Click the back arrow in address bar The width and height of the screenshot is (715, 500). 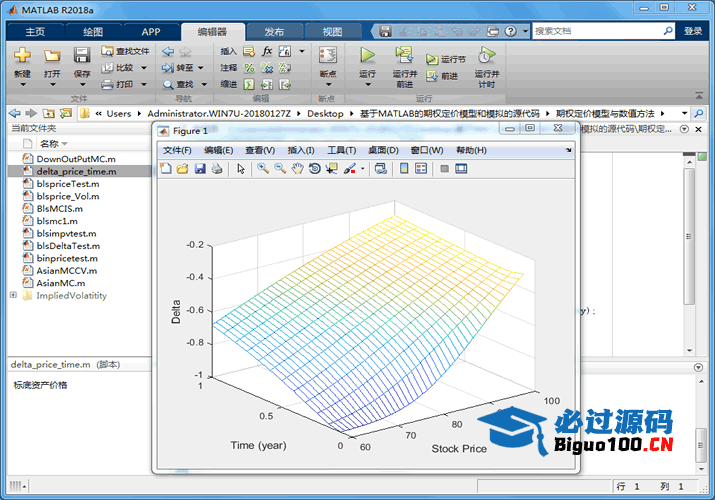[14, 113]
